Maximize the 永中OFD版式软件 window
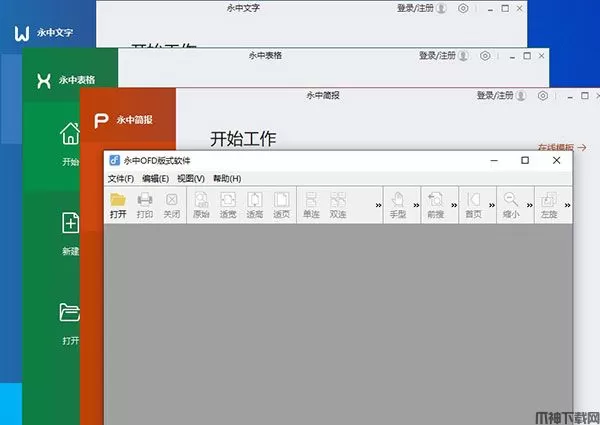The image size is (600, 425). pyautogui.click(x=525, y=160)
